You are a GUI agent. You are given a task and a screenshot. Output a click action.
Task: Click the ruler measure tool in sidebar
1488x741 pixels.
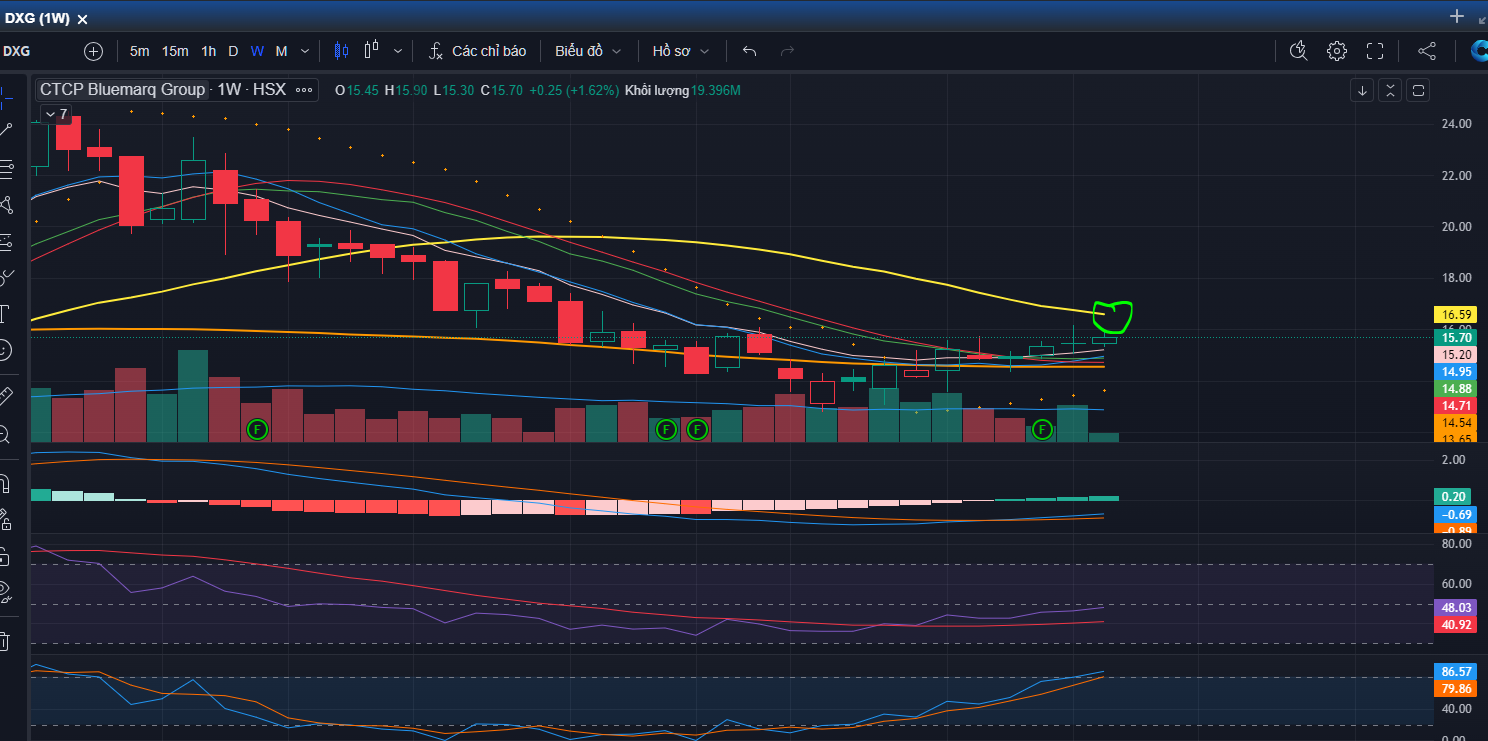click(x=5, y=395)
